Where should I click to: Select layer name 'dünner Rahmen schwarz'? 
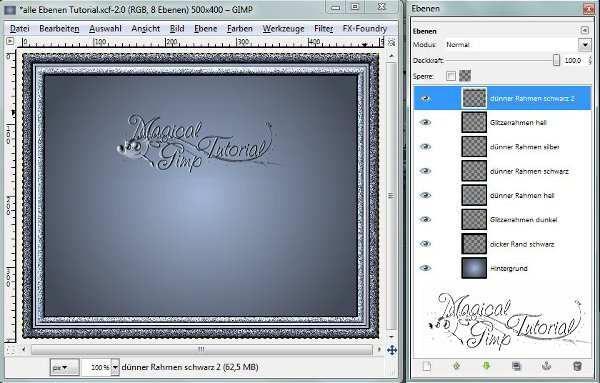pyautogui.click(x=529, y=171)
